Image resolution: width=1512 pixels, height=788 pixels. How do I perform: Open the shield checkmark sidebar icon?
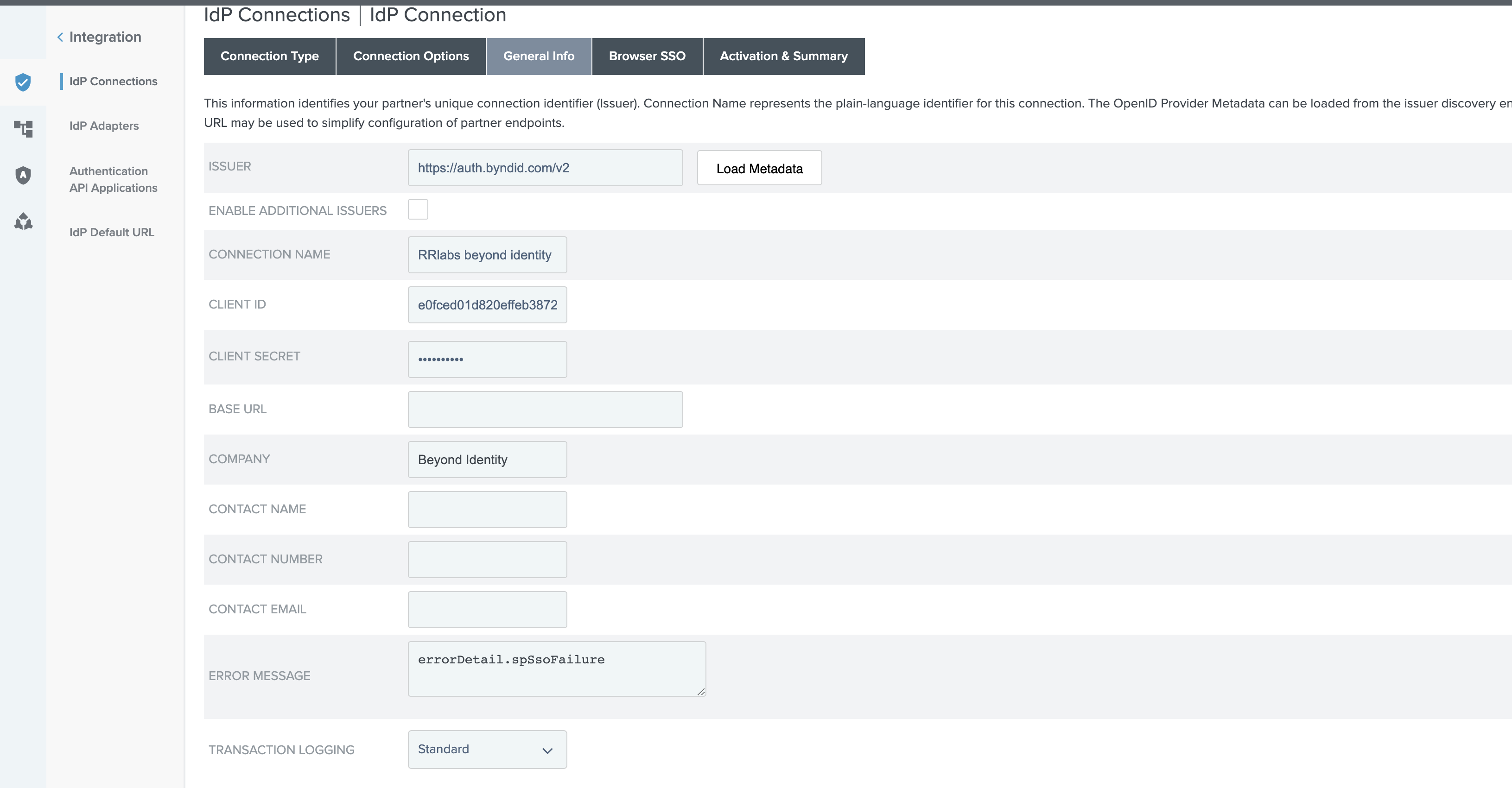tap(23, 82)
